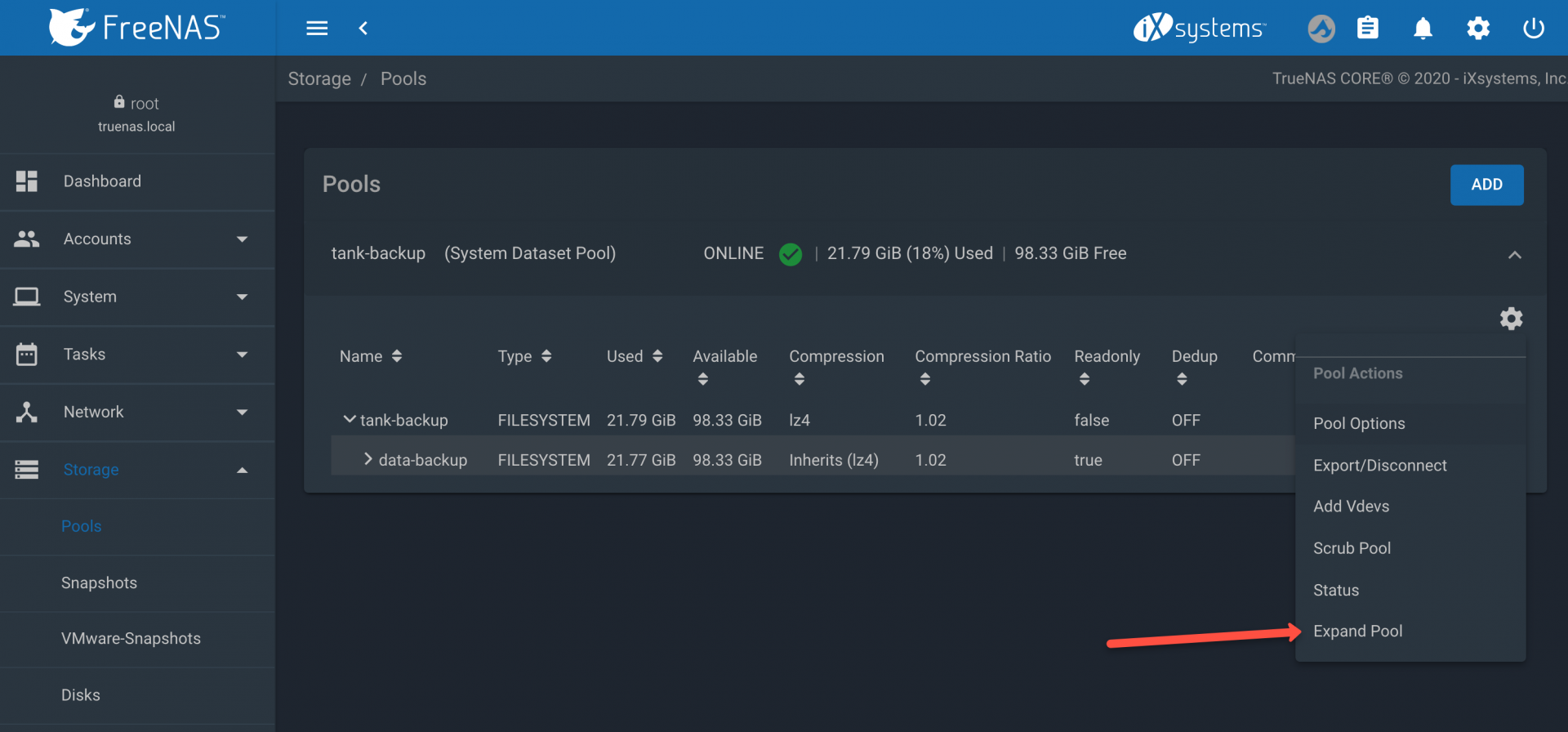Open Pools in the sidebar
Image resolution: width=1568 pixels, height=732 pixels.
tap(82, 526)
